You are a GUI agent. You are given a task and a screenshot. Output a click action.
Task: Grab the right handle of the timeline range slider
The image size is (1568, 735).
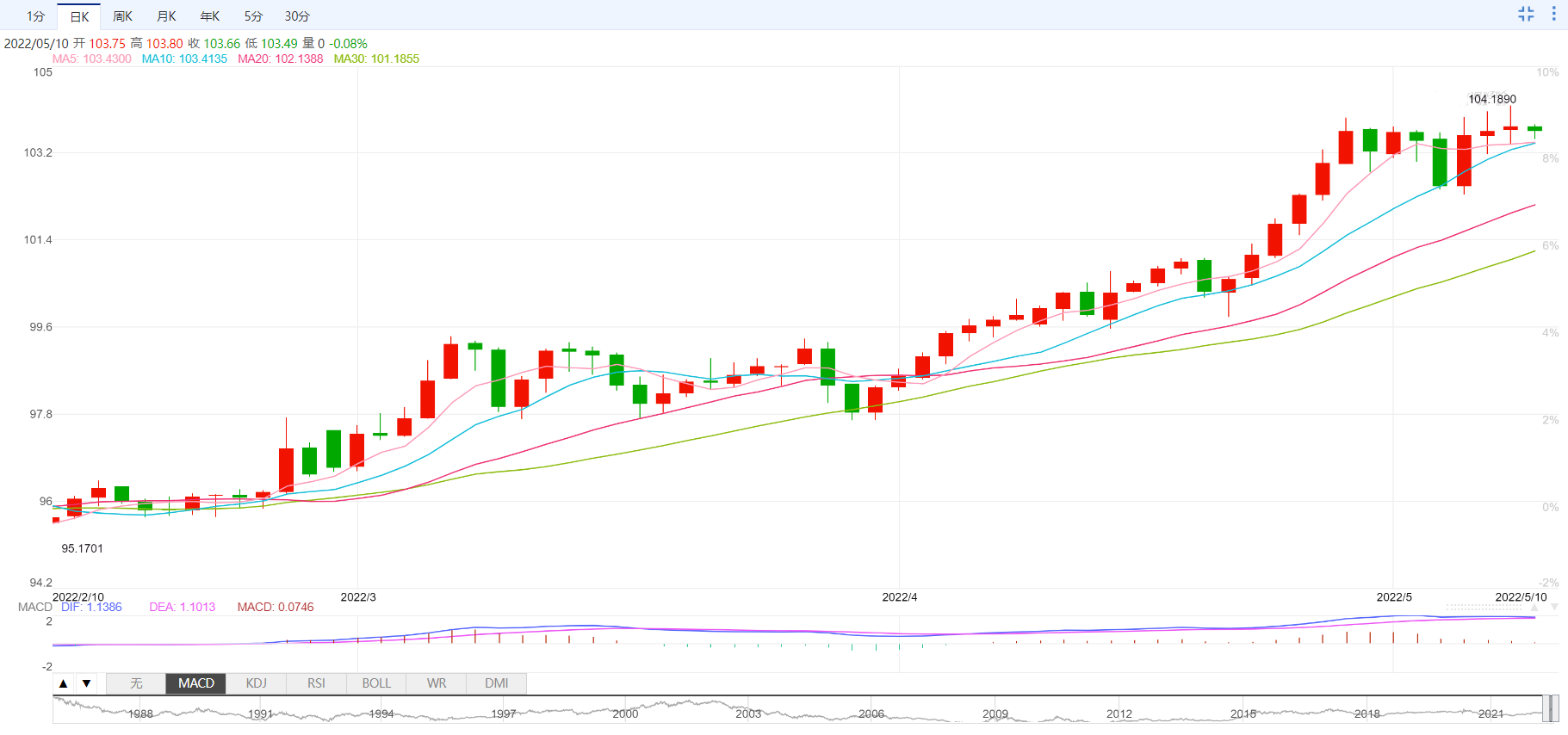(x=1554, y=708)
